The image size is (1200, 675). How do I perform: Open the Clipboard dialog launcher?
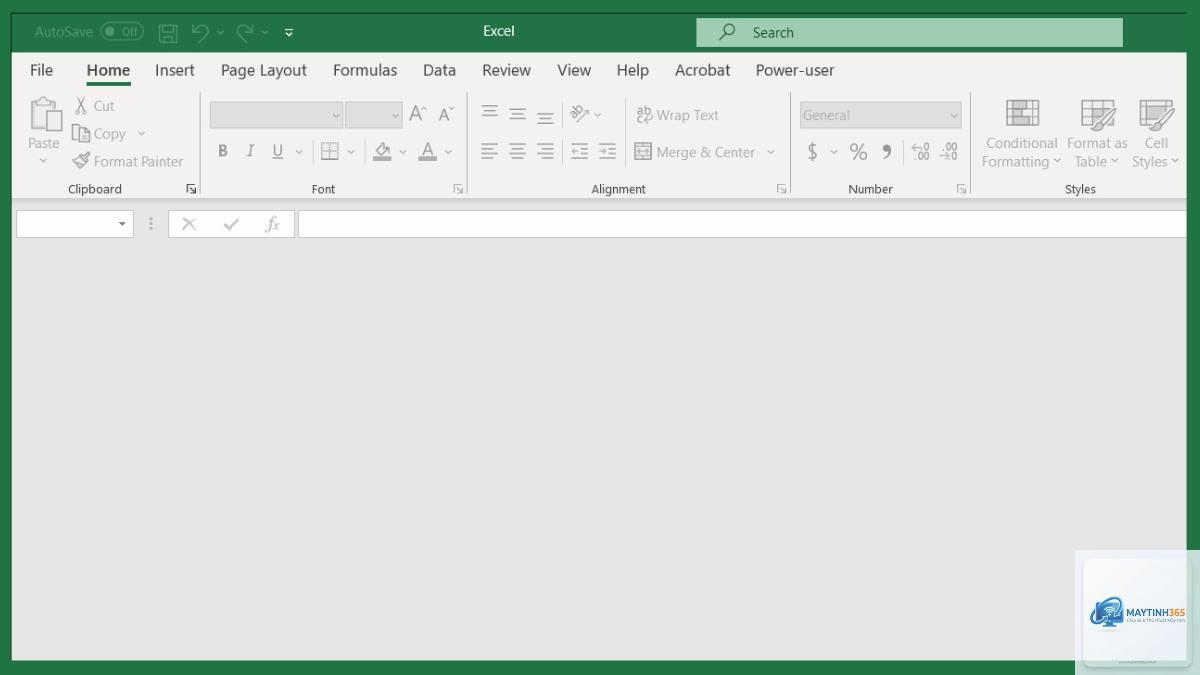click(191, 189)
